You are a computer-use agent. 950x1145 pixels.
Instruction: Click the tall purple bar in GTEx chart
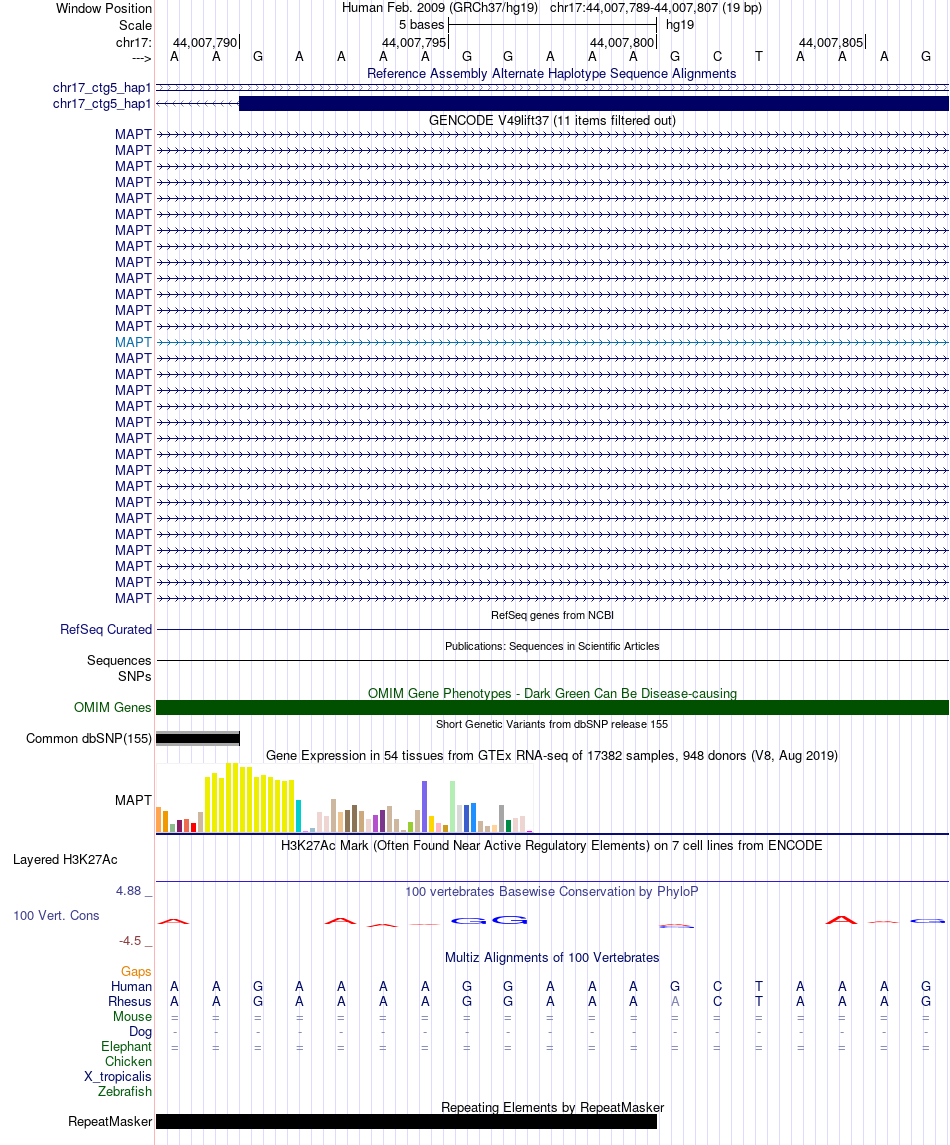click(424, 806)
